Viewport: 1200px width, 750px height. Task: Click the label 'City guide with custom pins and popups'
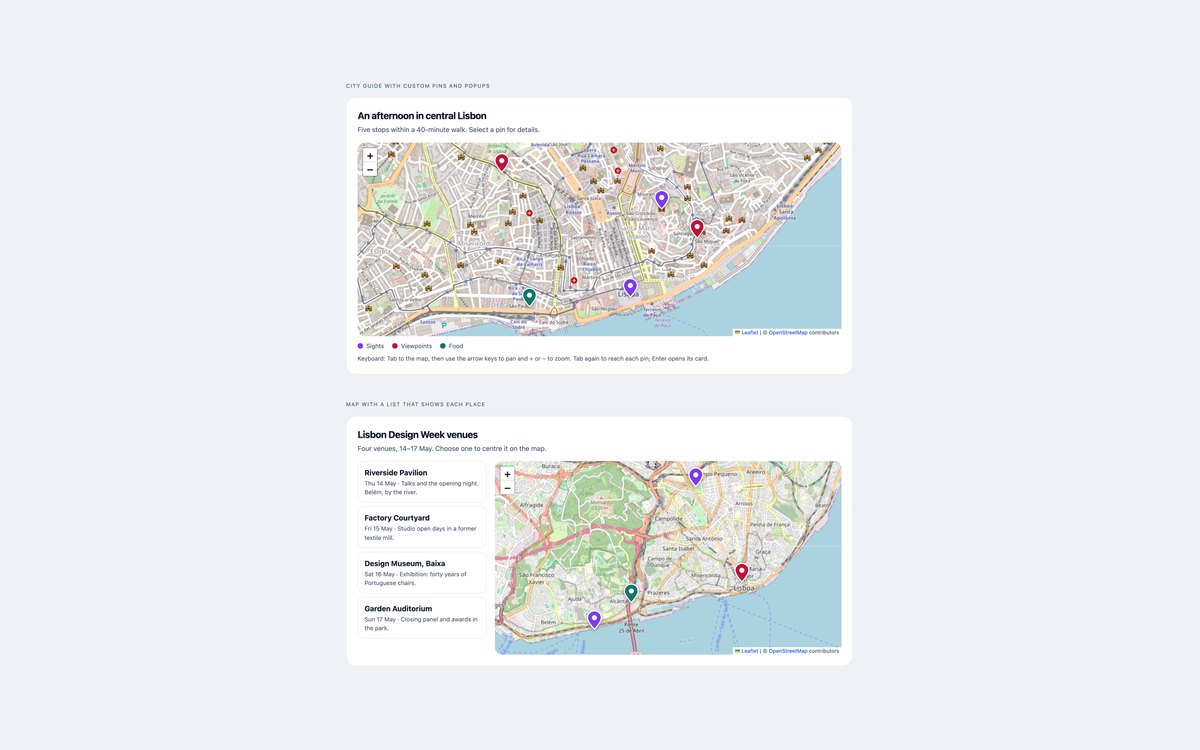click(x=418, y=86)
